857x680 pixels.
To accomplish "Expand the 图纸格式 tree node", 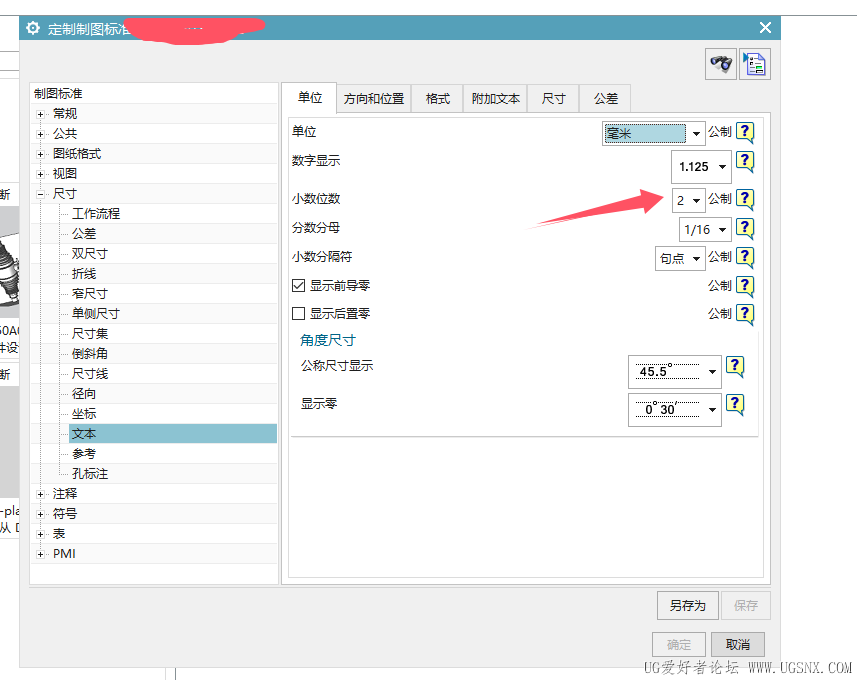I will pos(40,155).
